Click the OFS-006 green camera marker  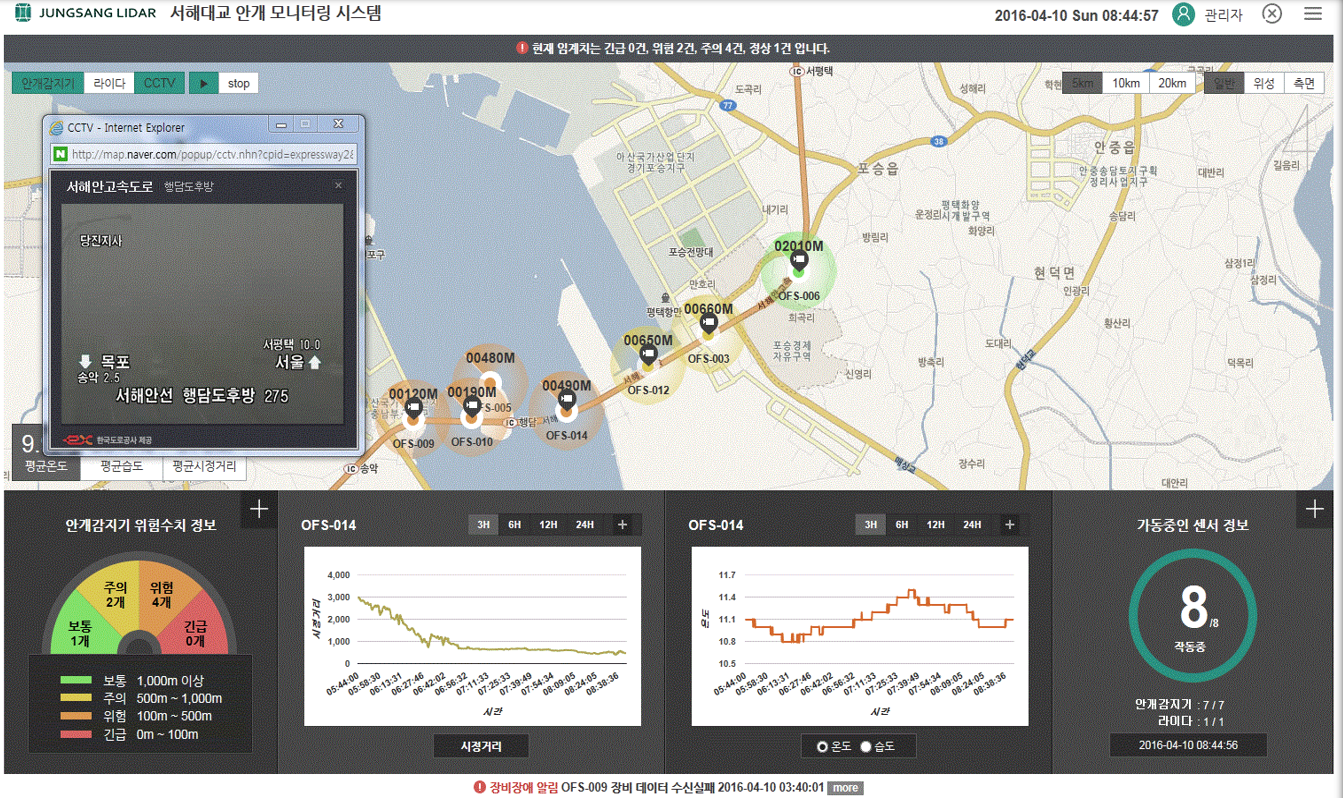798,263
